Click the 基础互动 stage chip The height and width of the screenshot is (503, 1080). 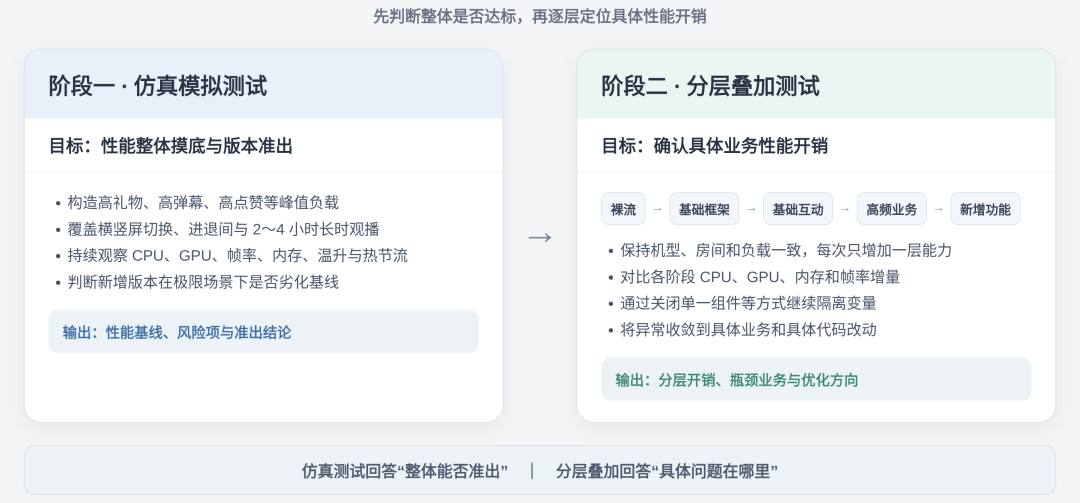[798, 209]
